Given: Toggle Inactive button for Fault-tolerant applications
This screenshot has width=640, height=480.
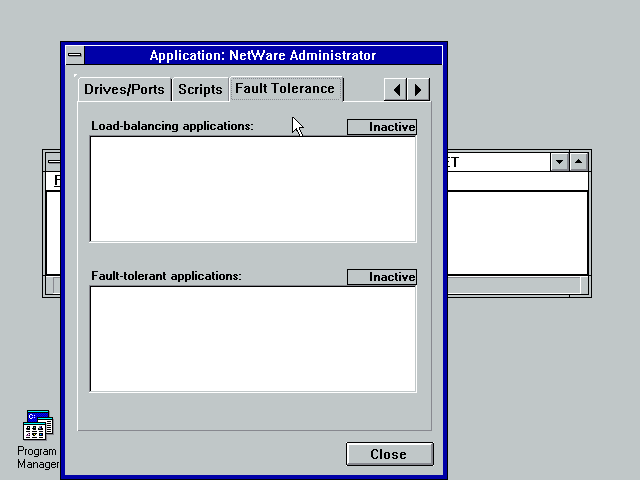Looking at the screenshot, I should click(382, 277).
